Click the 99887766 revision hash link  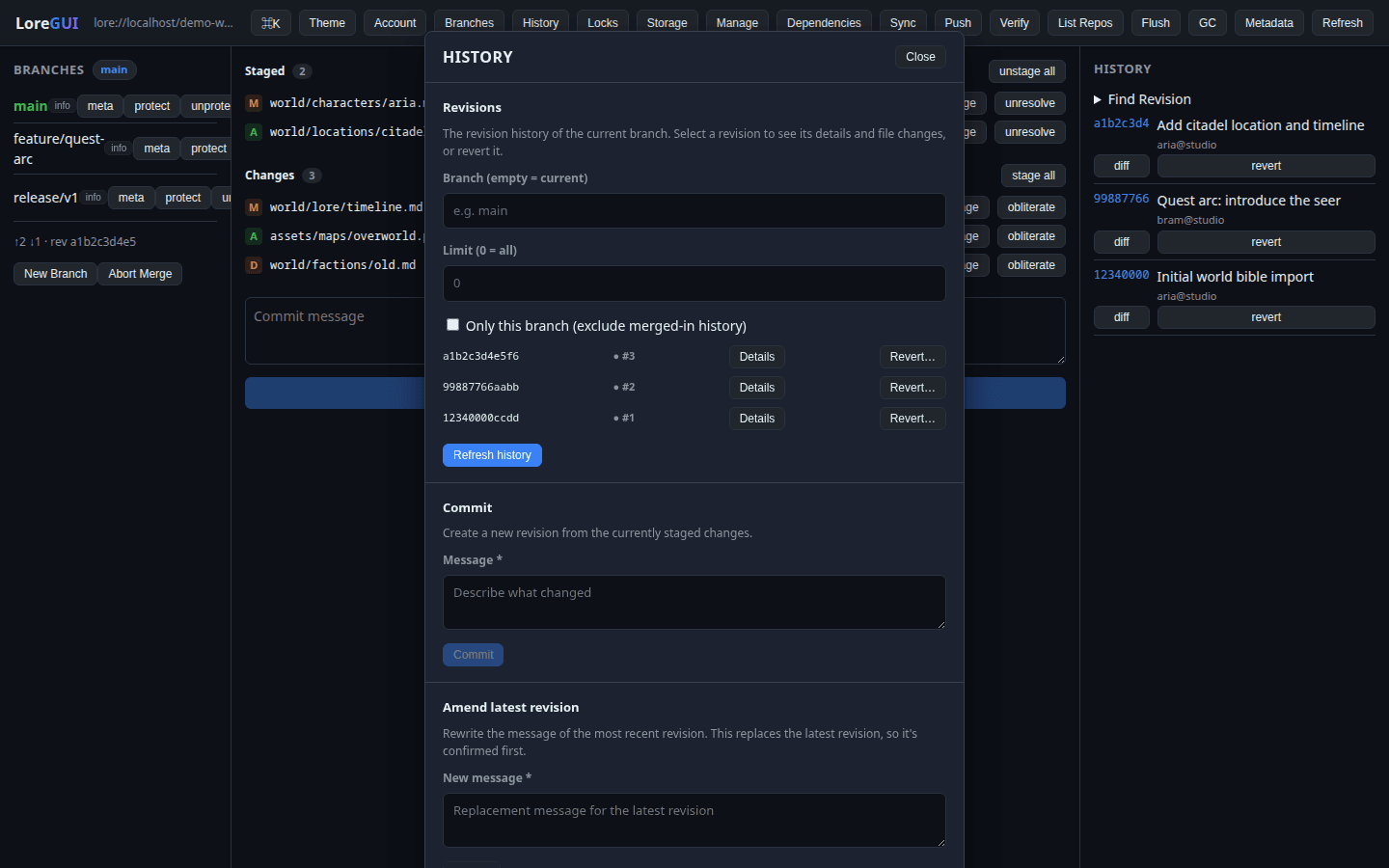pyautogui.click(x=1121, y=199)
